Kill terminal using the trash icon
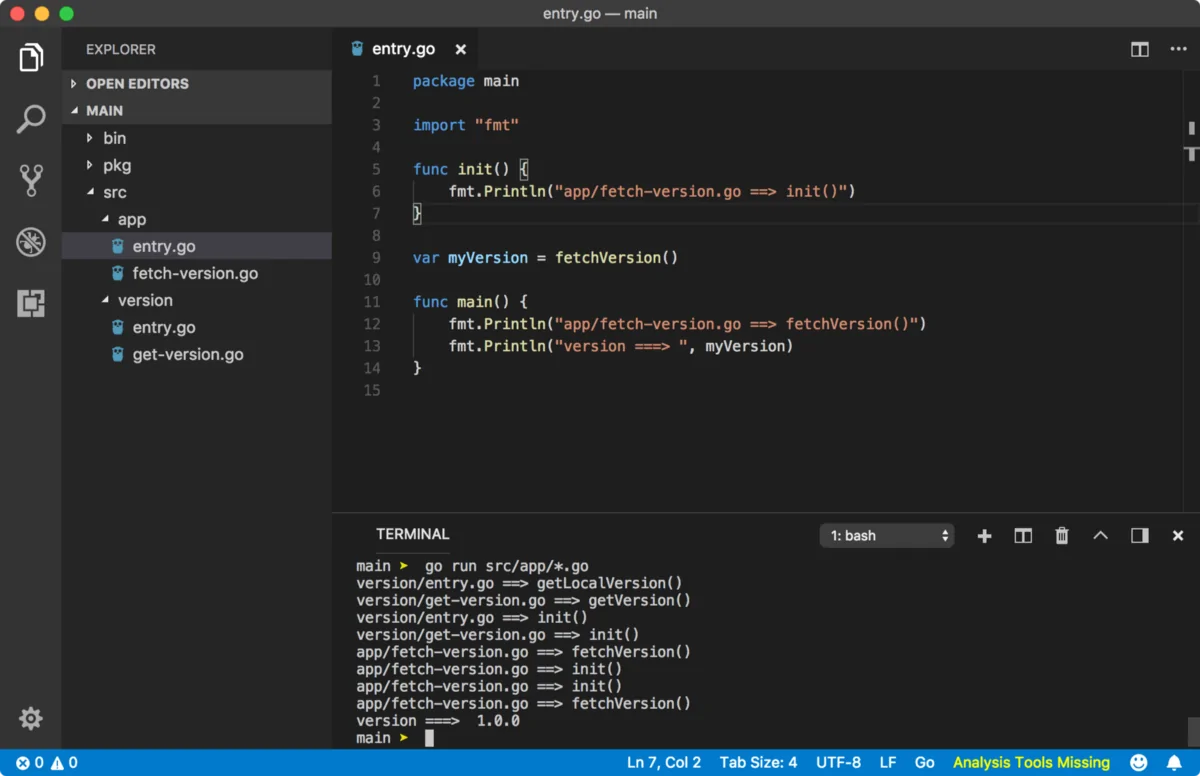This screenshot has height=776, width=1200. (x=1062, y=536)
